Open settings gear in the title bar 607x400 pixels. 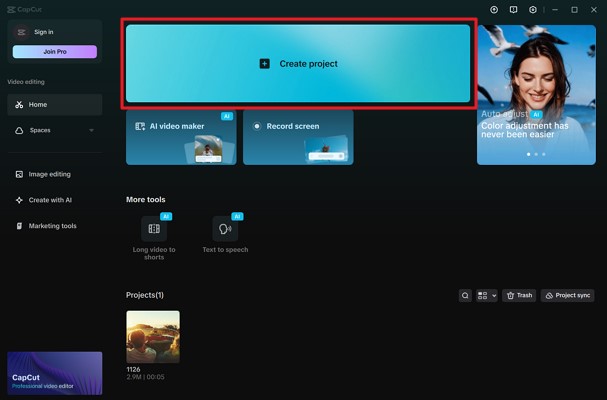point(533,9)
